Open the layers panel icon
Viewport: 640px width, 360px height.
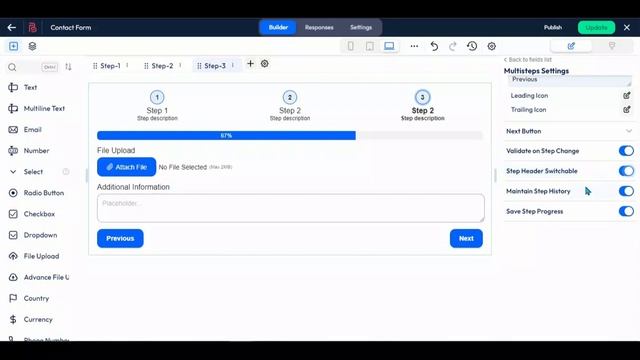tap(32, 46)
